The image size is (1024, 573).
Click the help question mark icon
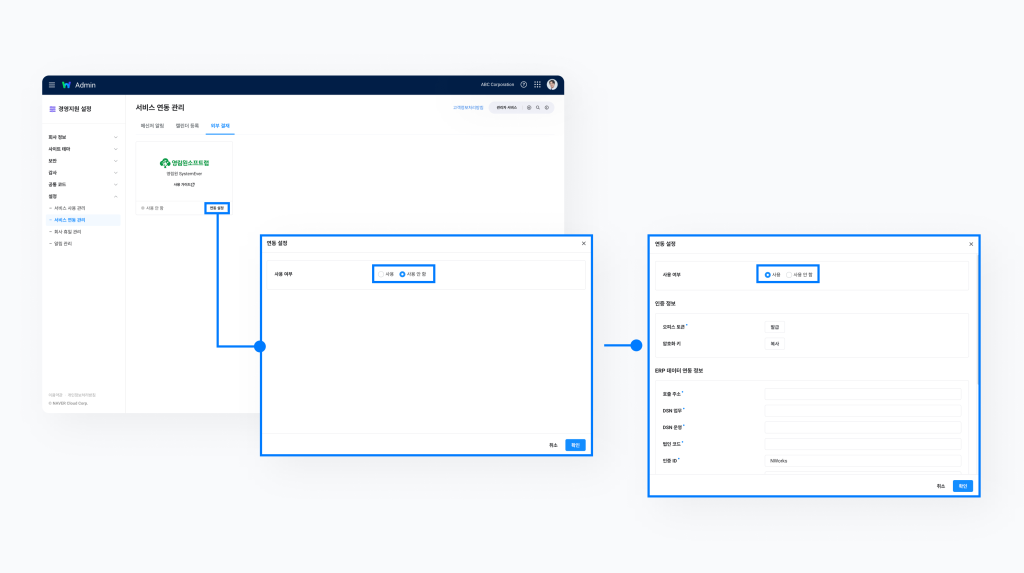(523, 85)
